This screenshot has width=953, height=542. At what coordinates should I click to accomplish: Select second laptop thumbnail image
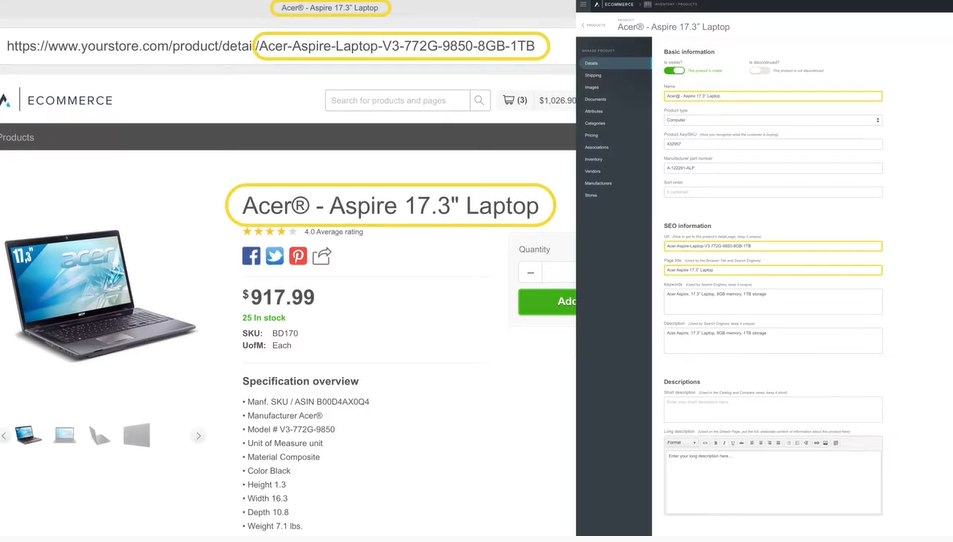(64, 435)
